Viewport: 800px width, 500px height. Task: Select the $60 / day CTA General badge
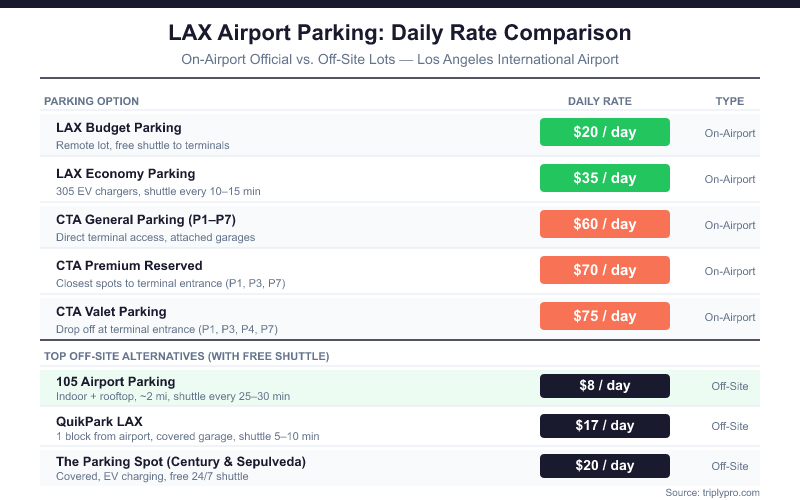[604, 224]
